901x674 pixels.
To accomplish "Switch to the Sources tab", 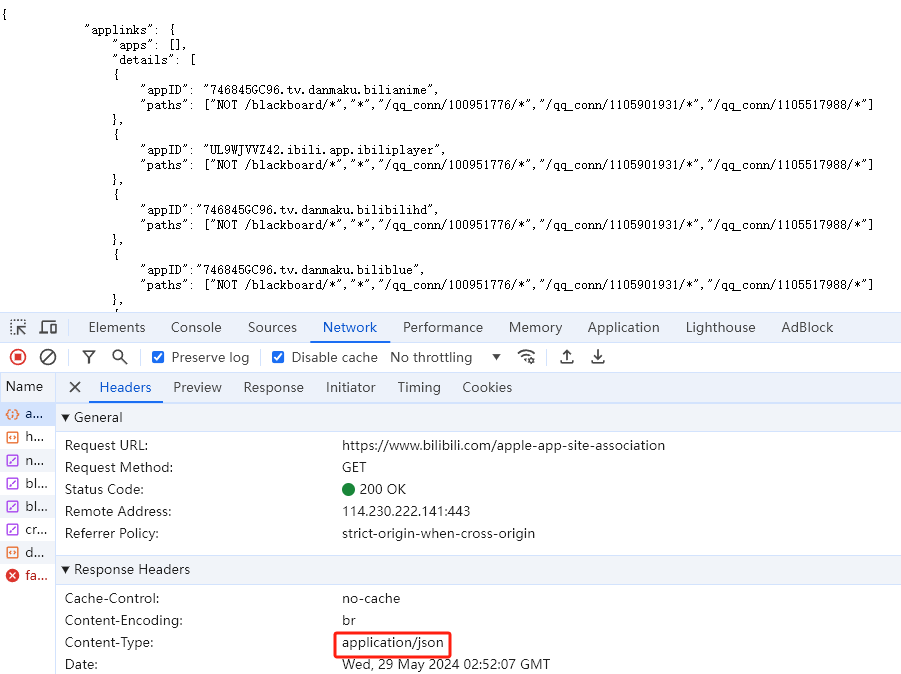I will coord(272,328).
